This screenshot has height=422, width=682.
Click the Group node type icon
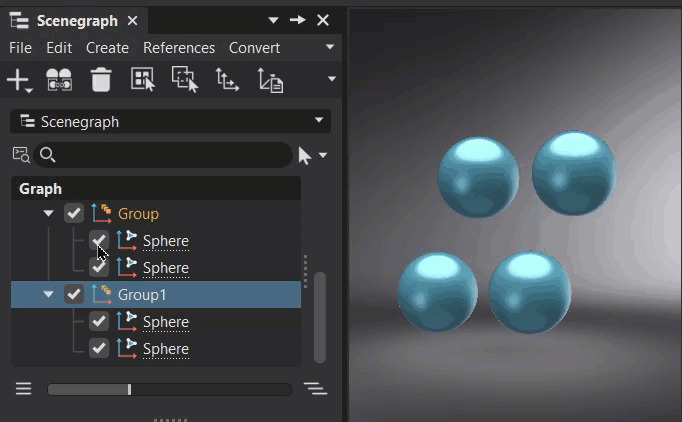pos(101,213)
